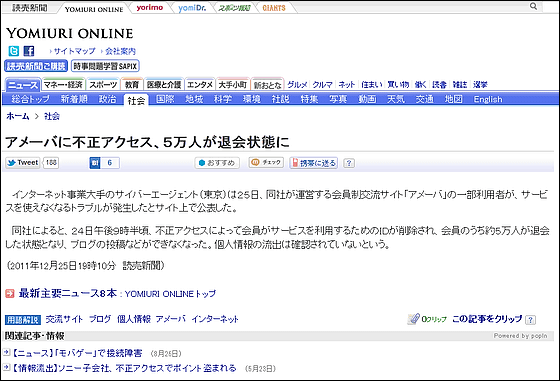Open 「モバゲー」で接続障害 related article
Viewport: 560px width, 381px height.
coord(78,353)
